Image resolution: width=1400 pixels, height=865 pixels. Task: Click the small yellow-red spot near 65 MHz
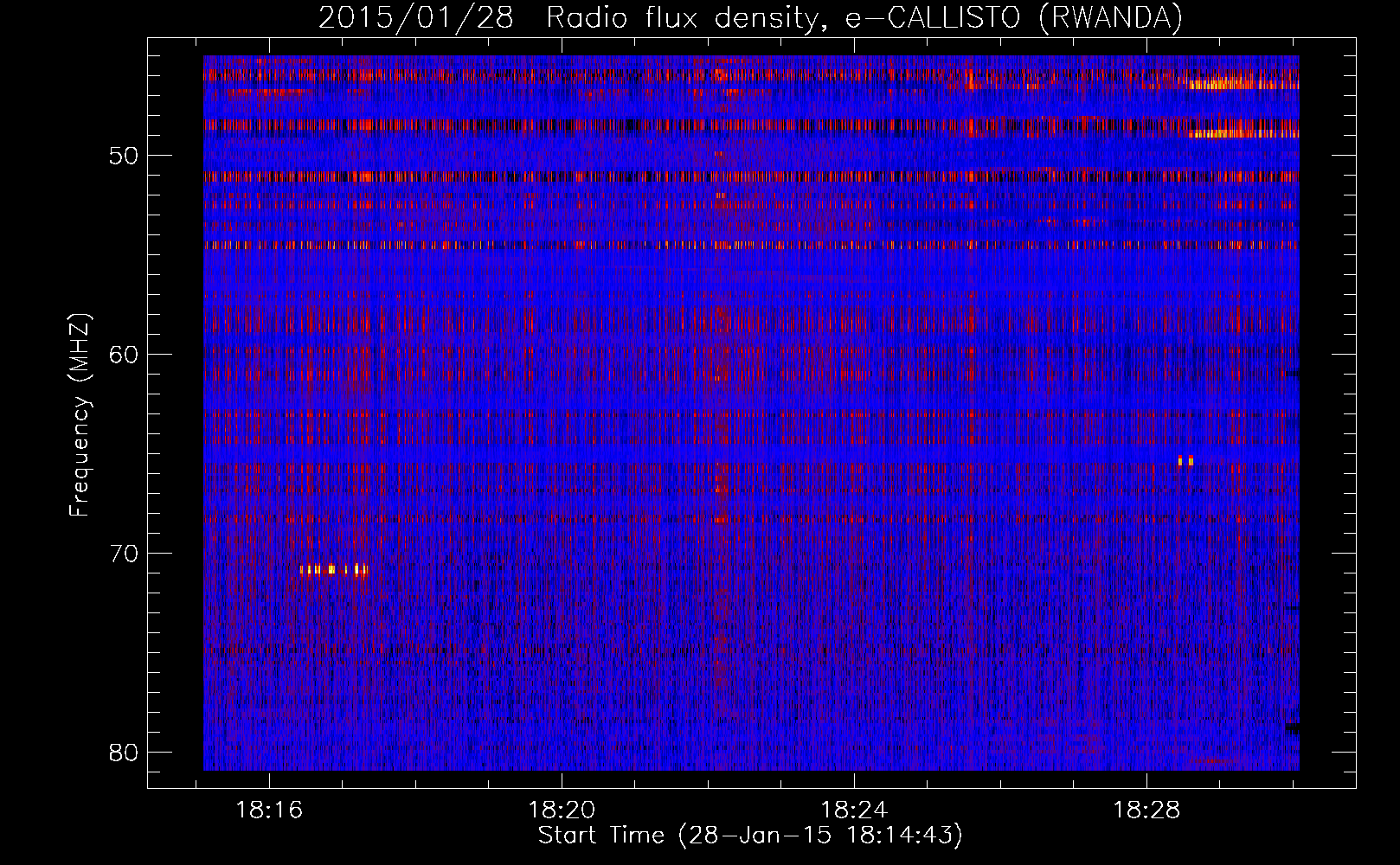click(1185, 460)
